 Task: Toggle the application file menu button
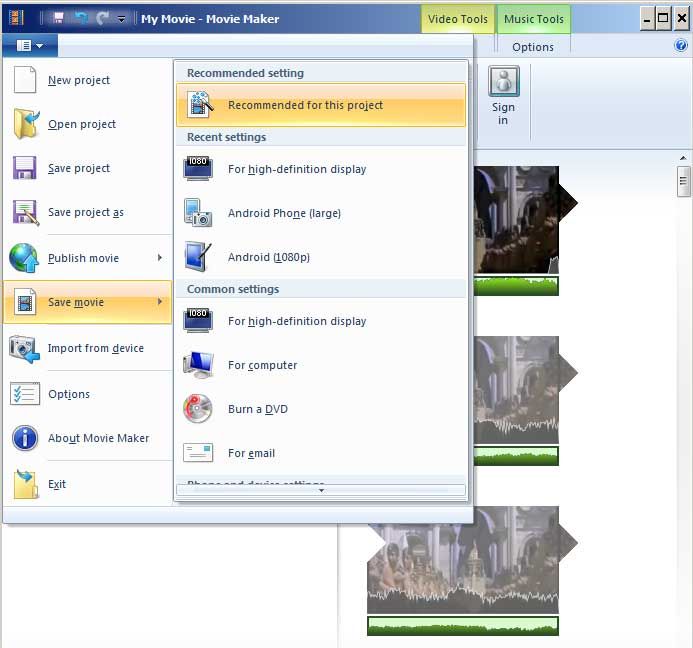(30, 45)
